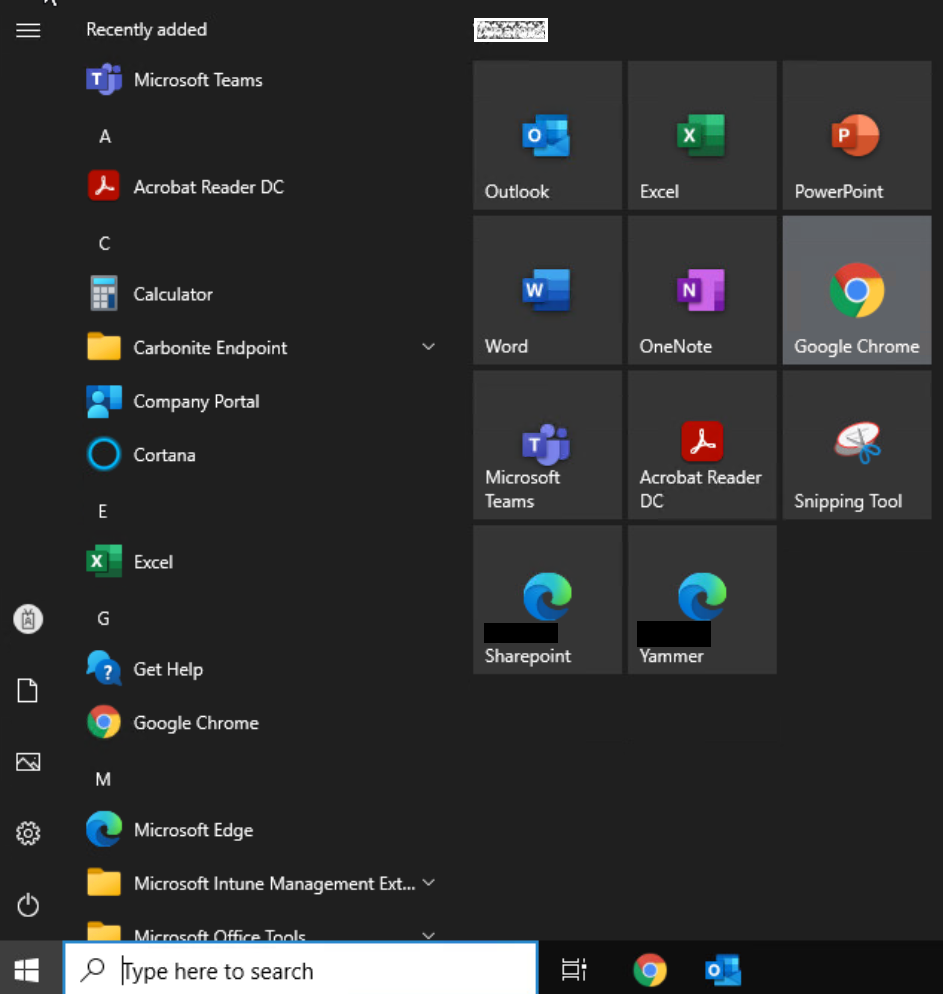The width and height of the screenshot is (943, 996).
Task: Open the Outlook tile
Action: pyautogui.click(x=547, y=135)
